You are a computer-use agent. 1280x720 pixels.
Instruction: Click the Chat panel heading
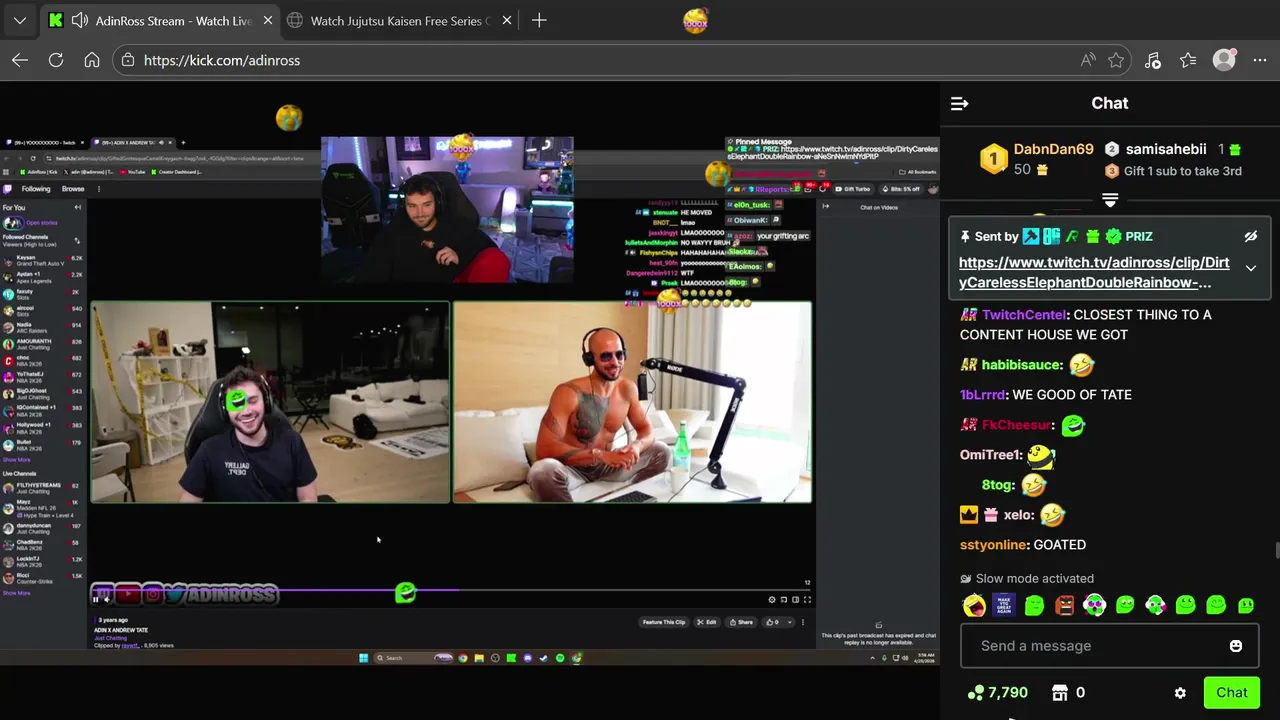1110,103
